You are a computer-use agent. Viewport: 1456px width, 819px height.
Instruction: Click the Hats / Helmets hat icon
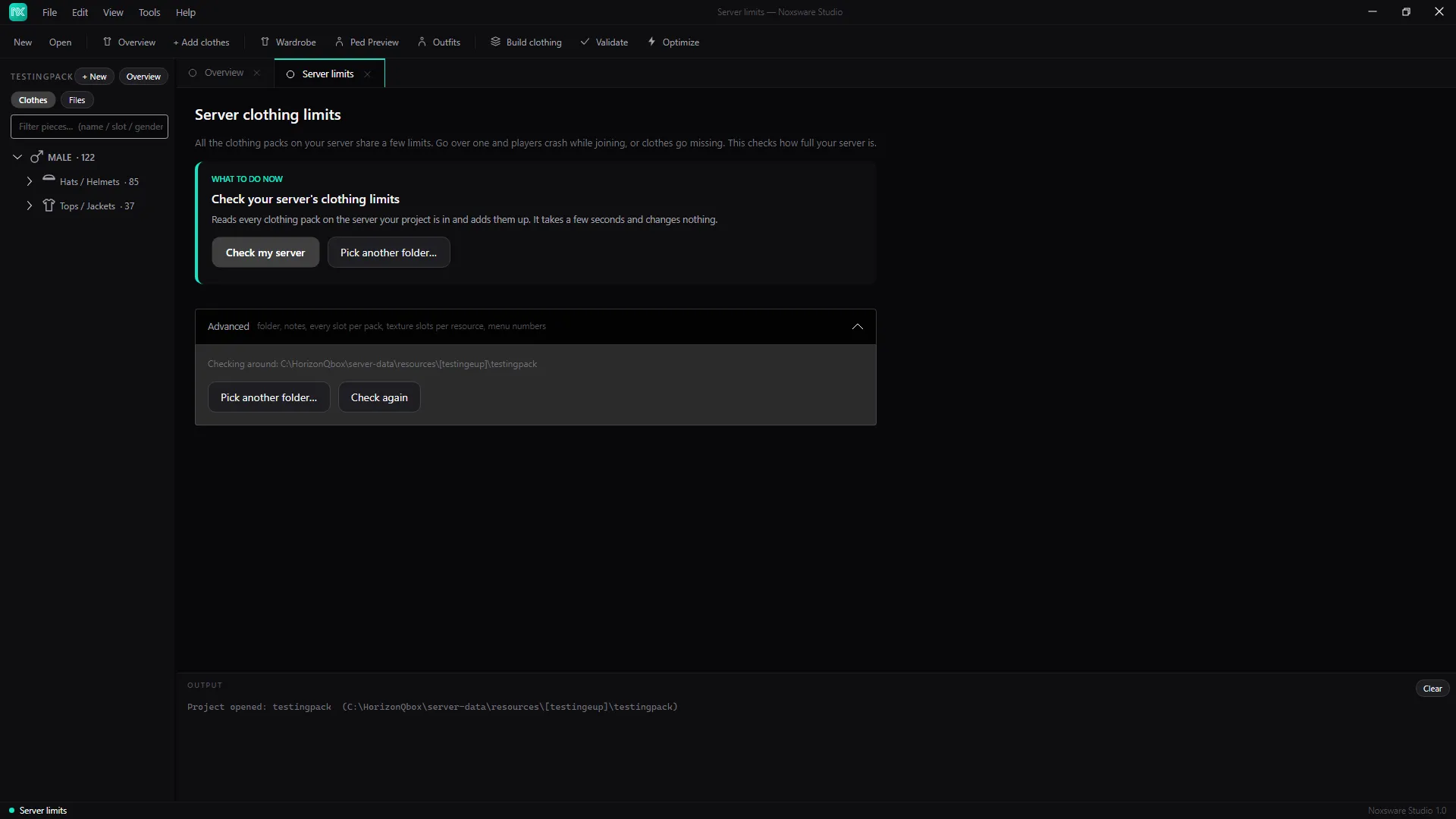(x=49, y=179)
